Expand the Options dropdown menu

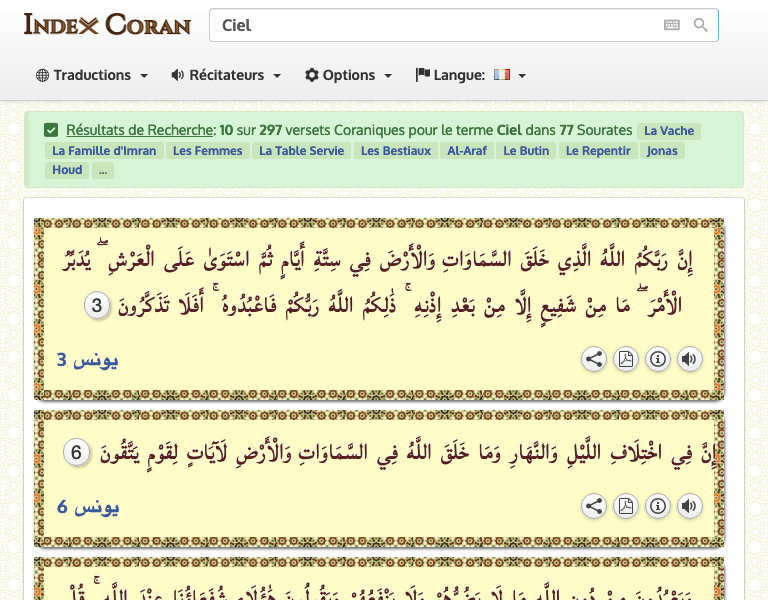tap(348, 75)
